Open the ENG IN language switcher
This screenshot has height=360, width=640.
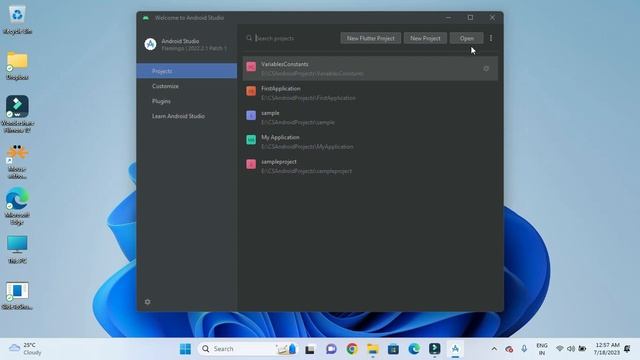542,349
